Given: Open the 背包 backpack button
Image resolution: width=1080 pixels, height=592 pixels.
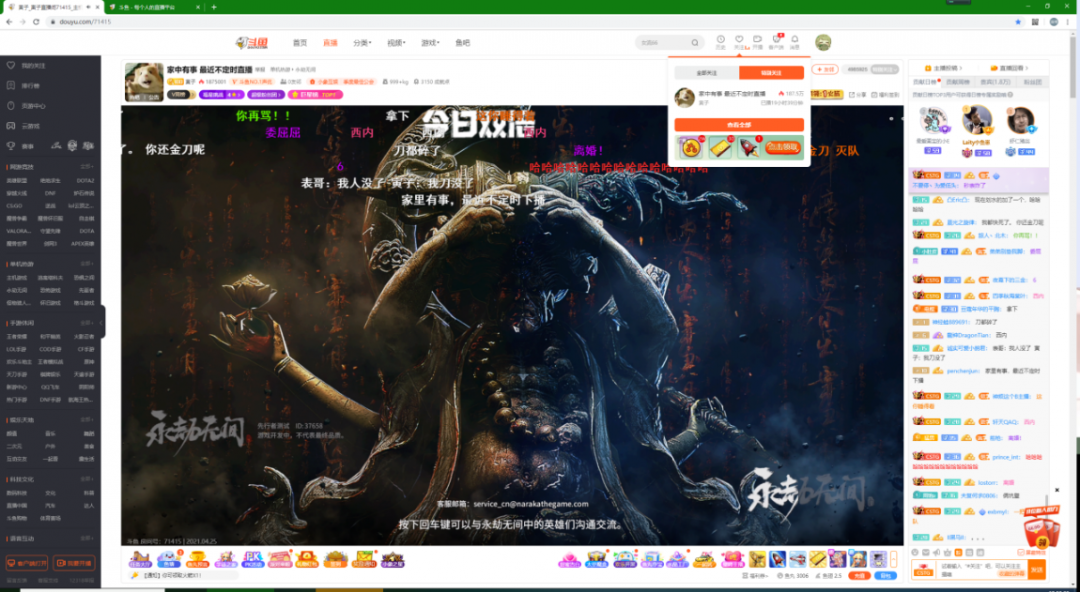Looking at the screenshot, I should click(x=885, y=575).
